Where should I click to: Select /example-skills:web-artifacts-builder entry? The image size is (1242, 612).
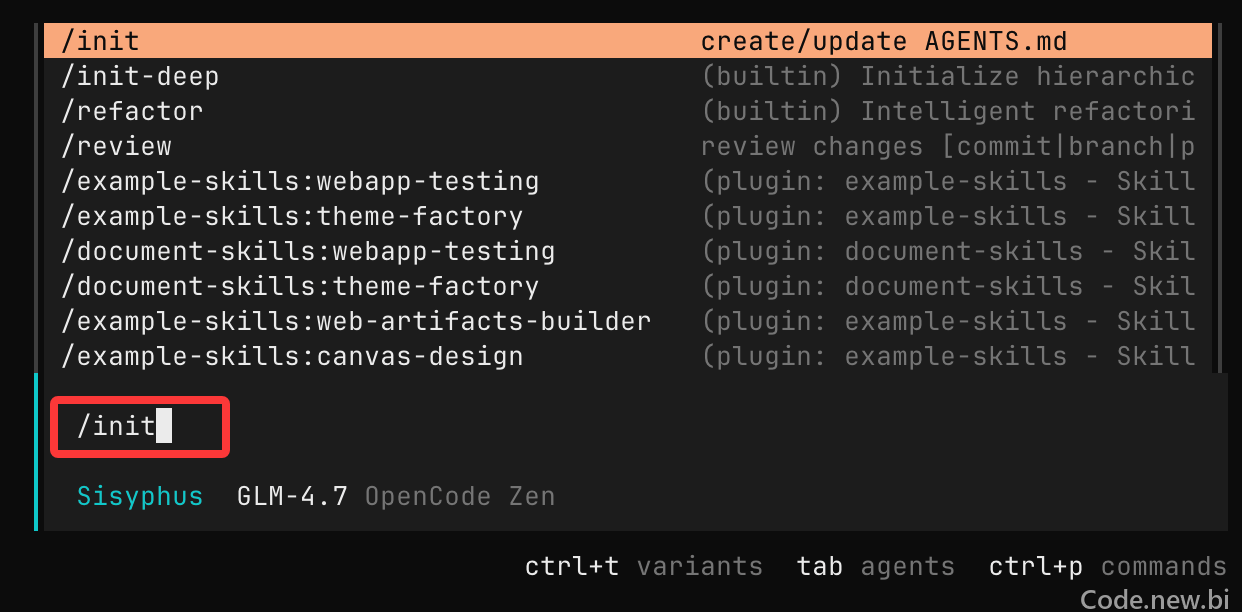pos(628,321)
